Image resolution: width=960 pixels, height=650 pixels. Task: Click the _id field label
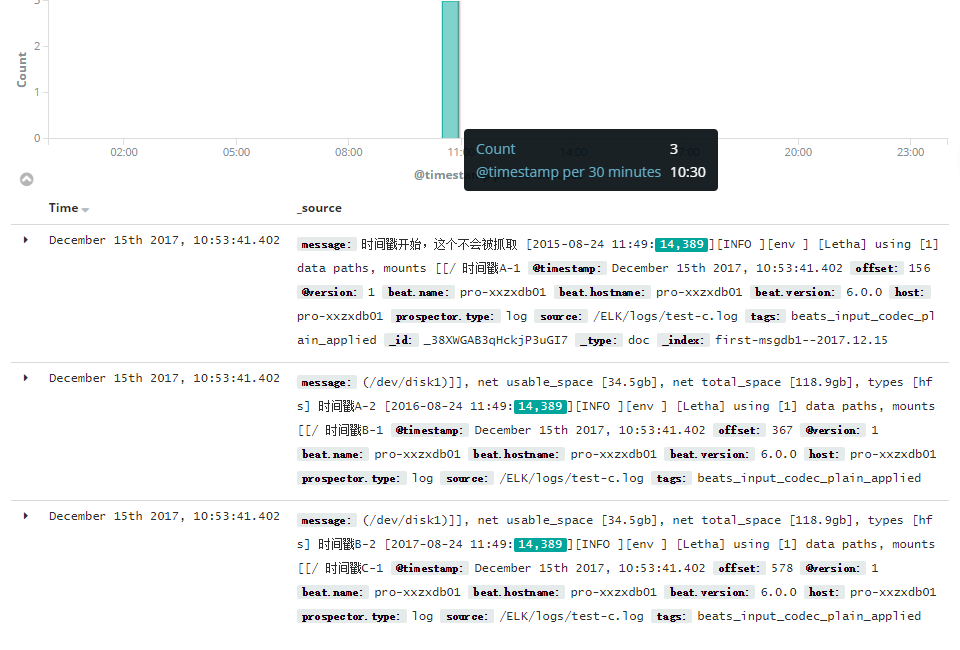click(401, 340)
